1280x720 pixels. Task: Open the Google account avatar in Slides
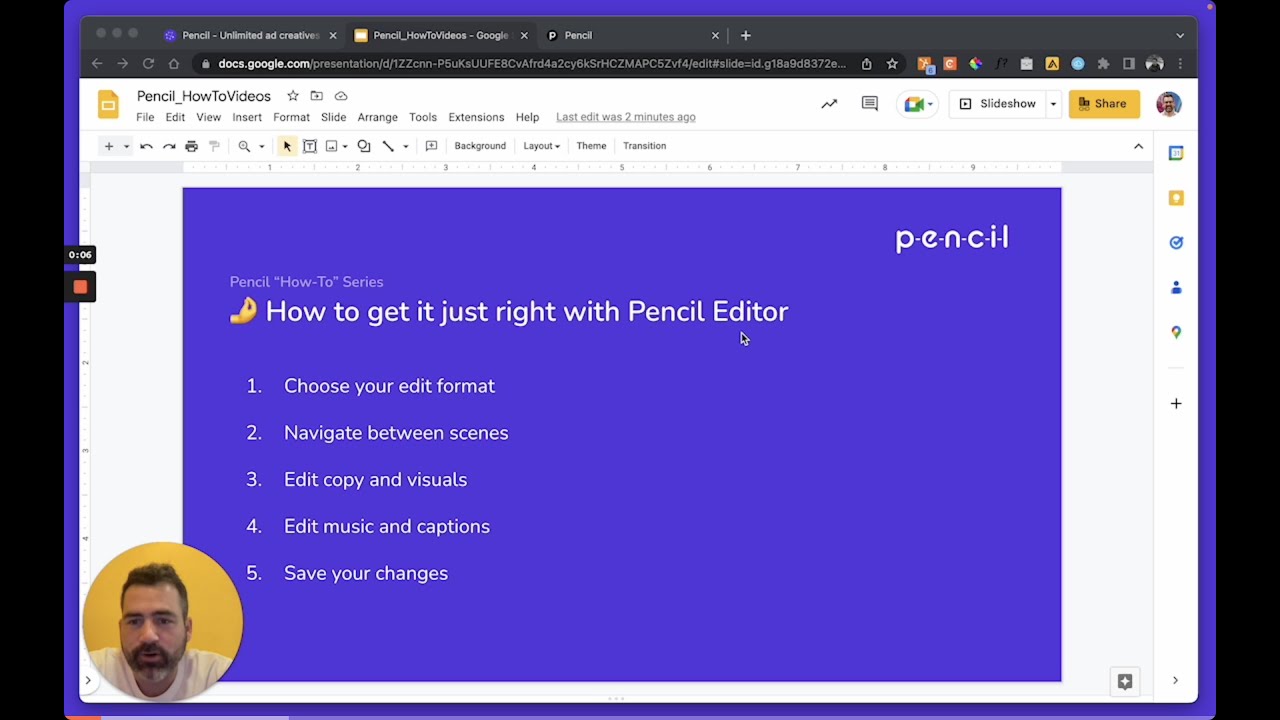pos(1168,104)
